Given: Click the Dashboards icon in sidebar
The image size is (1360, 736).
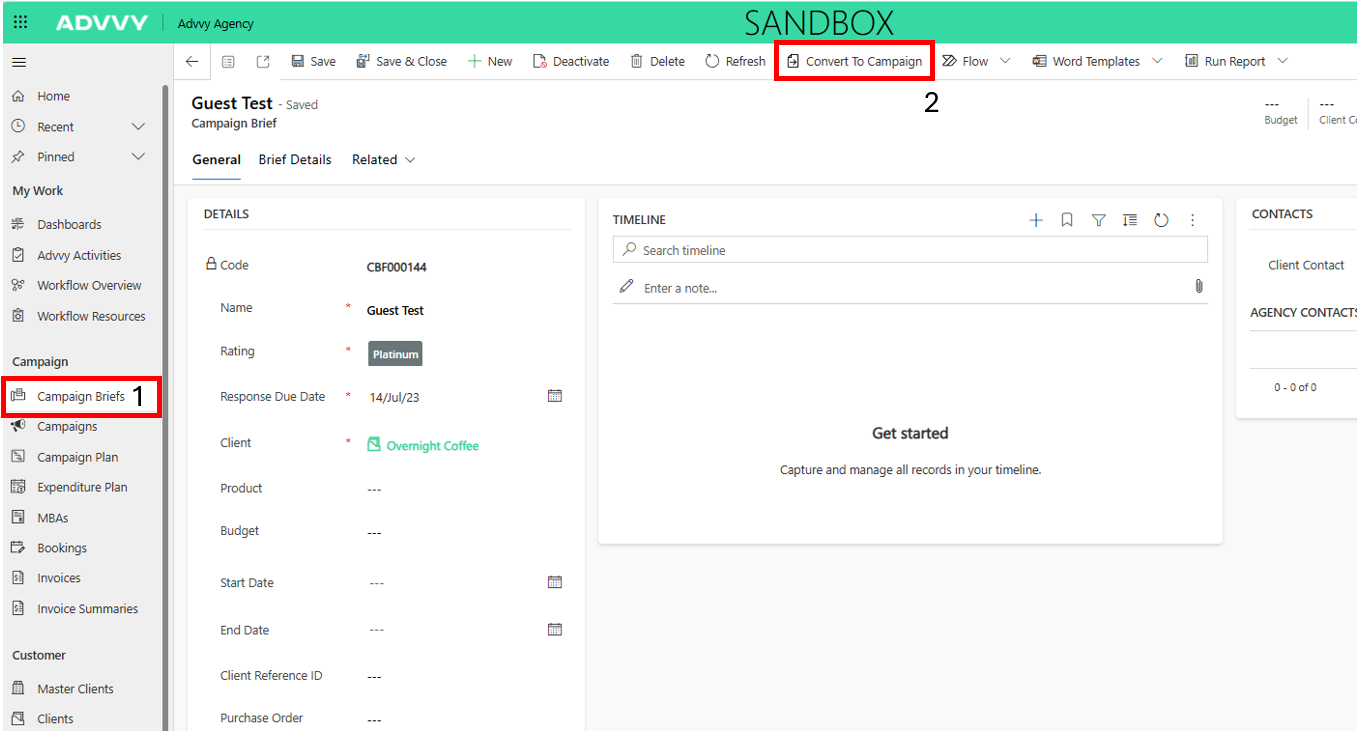Looking at the screenshot, I should (18, 224).
